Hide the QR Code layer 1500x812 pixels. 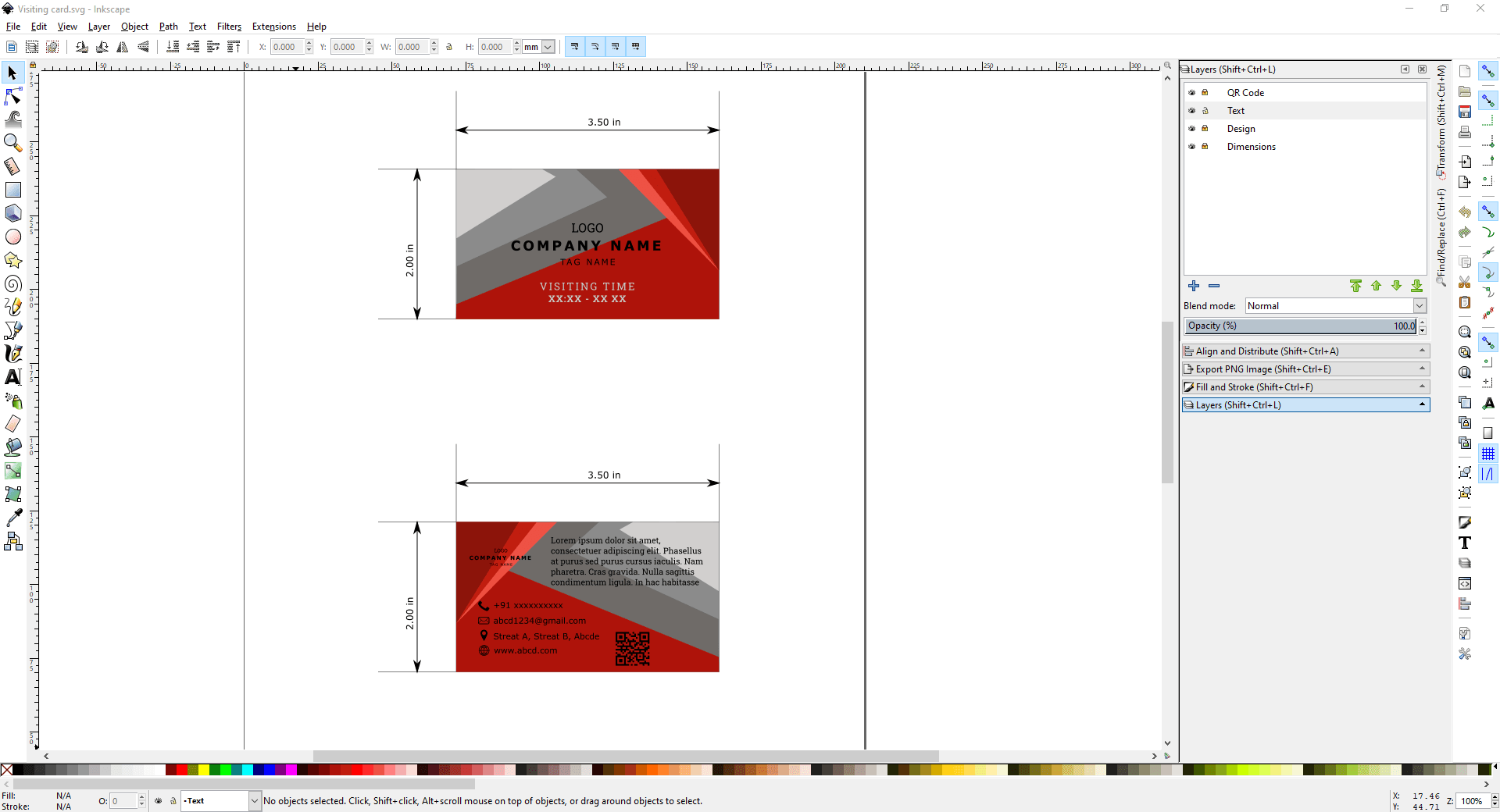coord(1191,92)
